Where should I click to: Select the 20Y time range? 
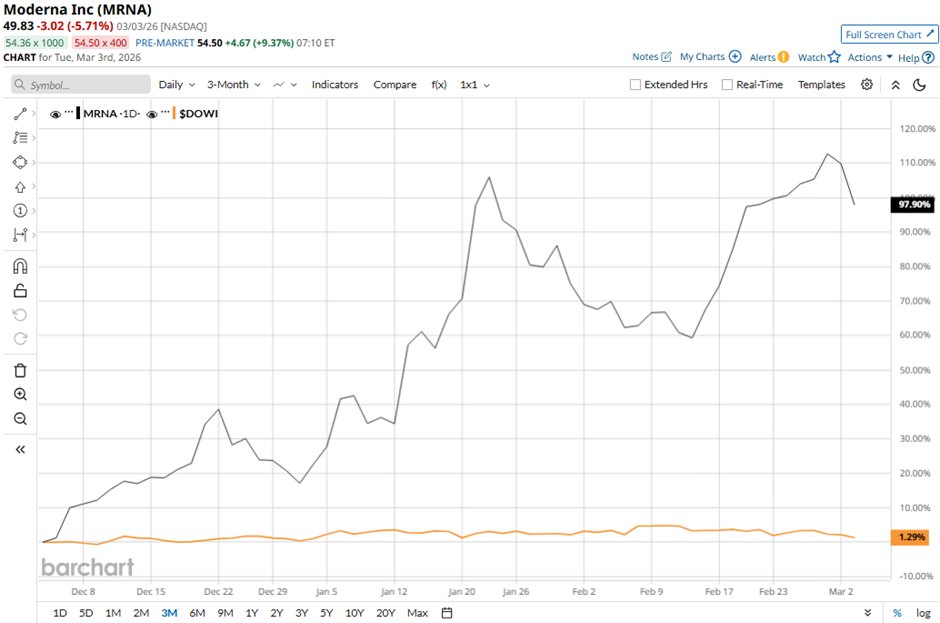click(385, 613)
